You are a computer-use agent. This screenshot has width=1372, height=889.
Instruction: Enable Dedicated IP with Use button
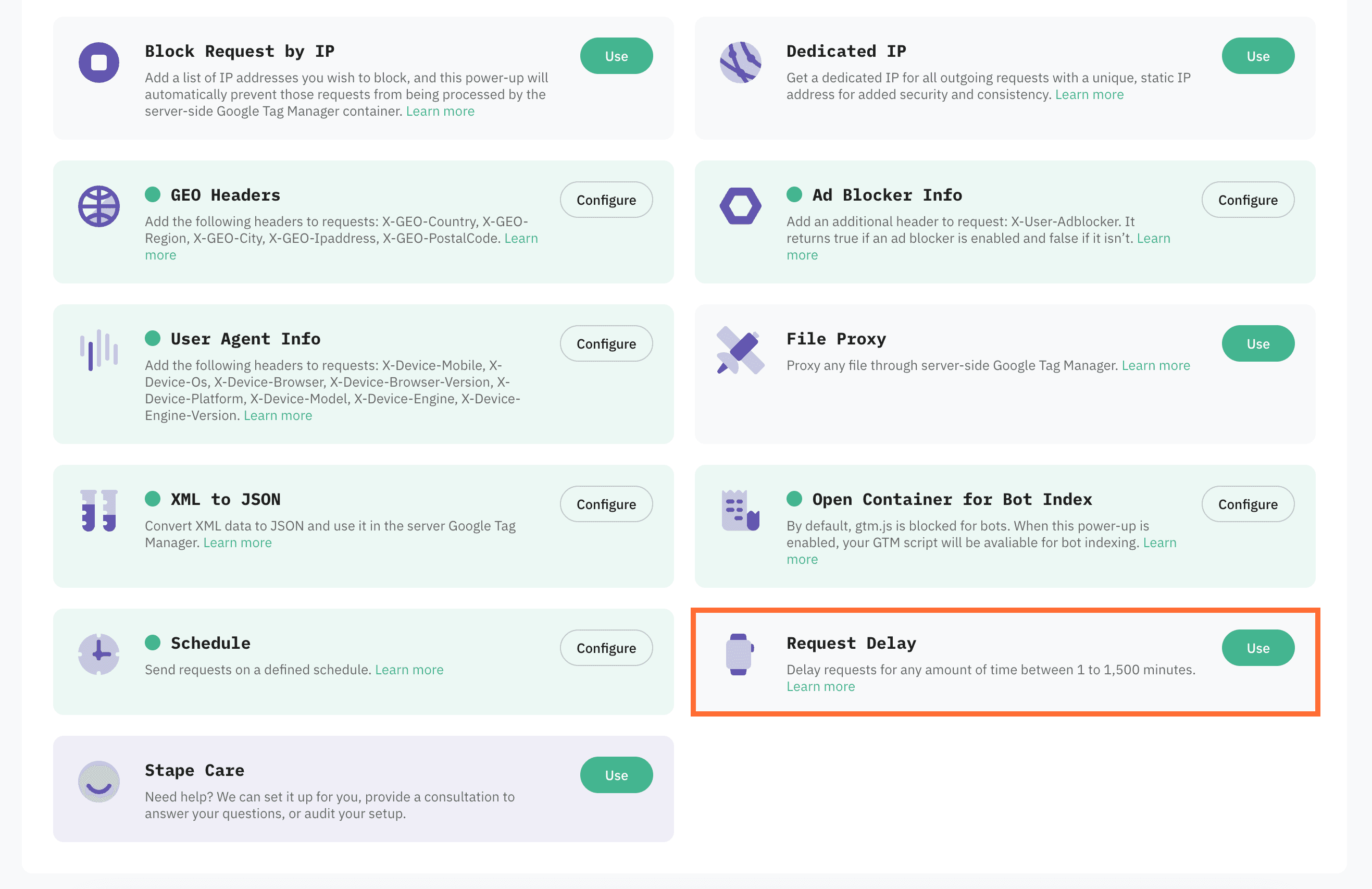pyautogui.click(x=1257, y=56)
